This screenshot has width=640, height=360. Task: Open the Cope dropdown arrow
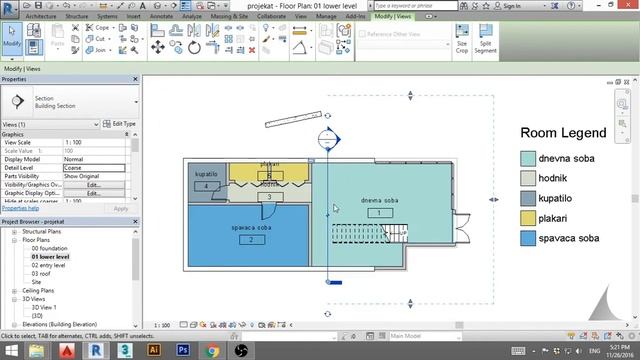(x=113, y=28)
